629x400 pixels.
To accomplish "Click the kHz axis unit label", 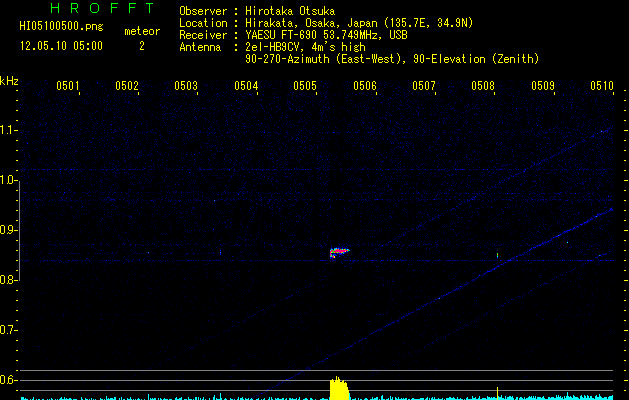I will coord(9,81).
